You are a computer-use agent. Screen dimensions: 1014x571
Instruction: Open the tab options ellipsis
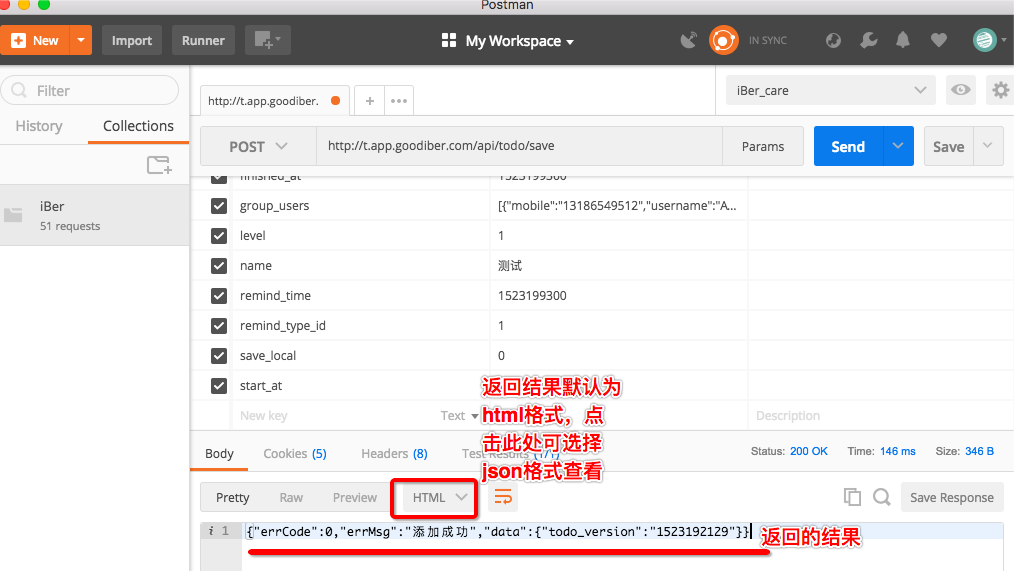coord(399,101)
